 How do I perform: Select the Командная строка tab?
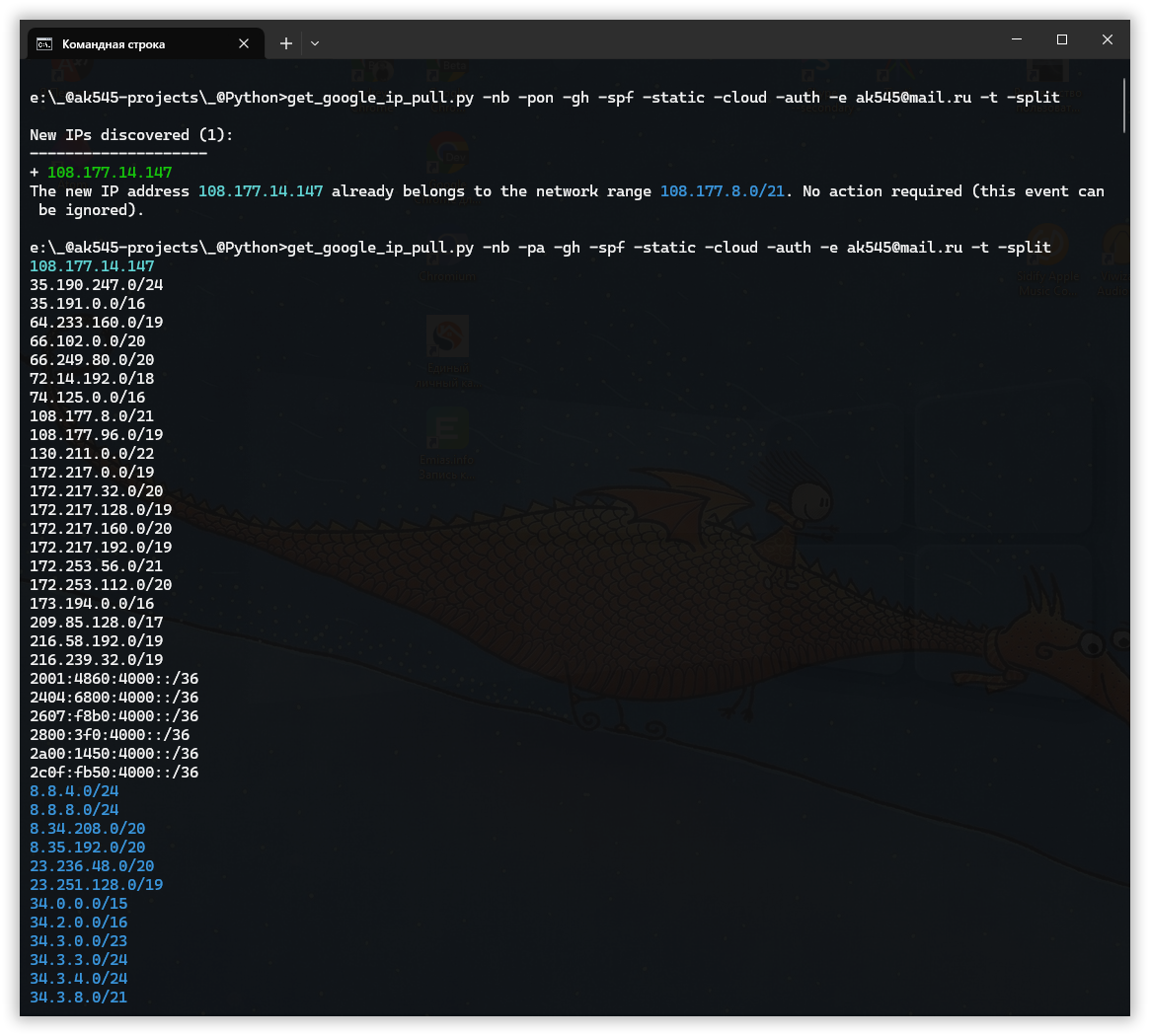(145, 44)
